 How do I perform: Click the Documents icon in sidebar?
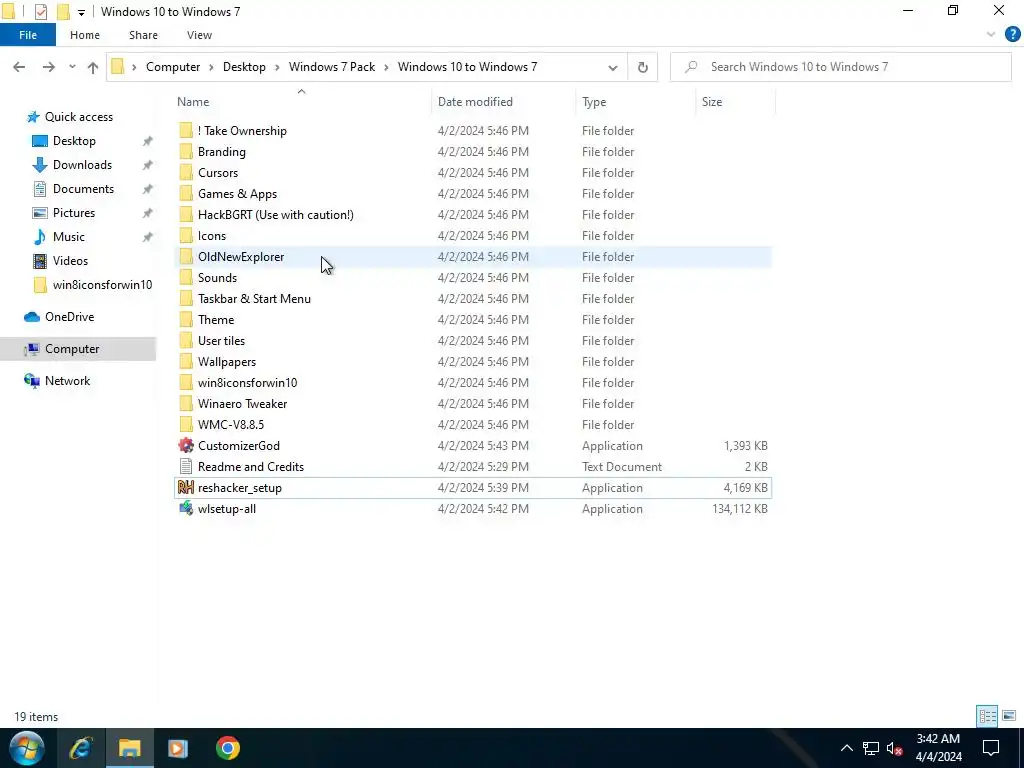[40, 189]
